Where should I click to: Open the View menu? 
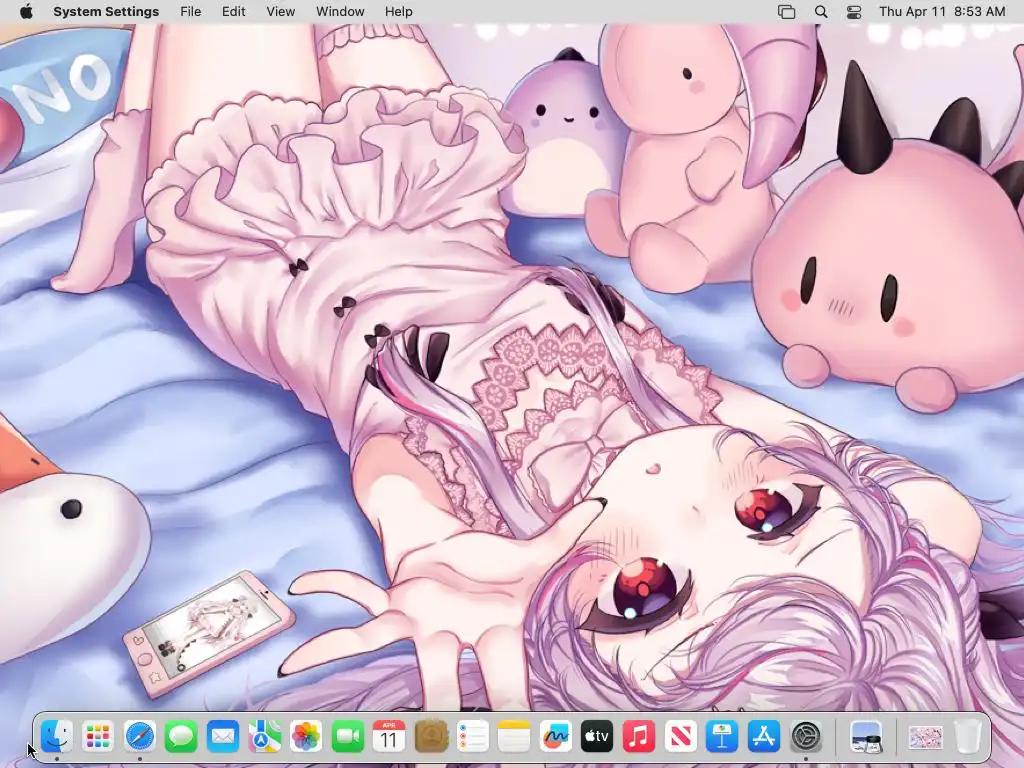pos(281,12)
